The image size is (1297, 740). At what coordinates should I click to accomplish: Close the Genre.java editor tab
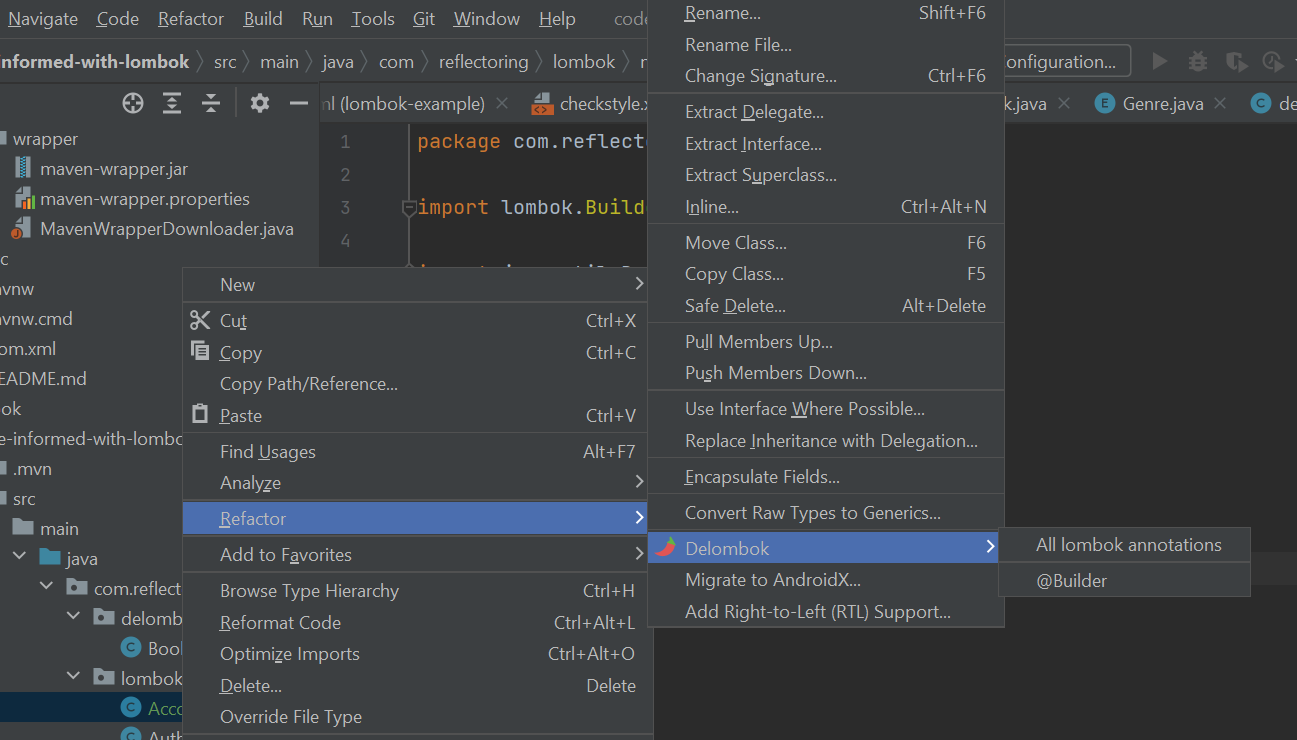[1221, 104]
